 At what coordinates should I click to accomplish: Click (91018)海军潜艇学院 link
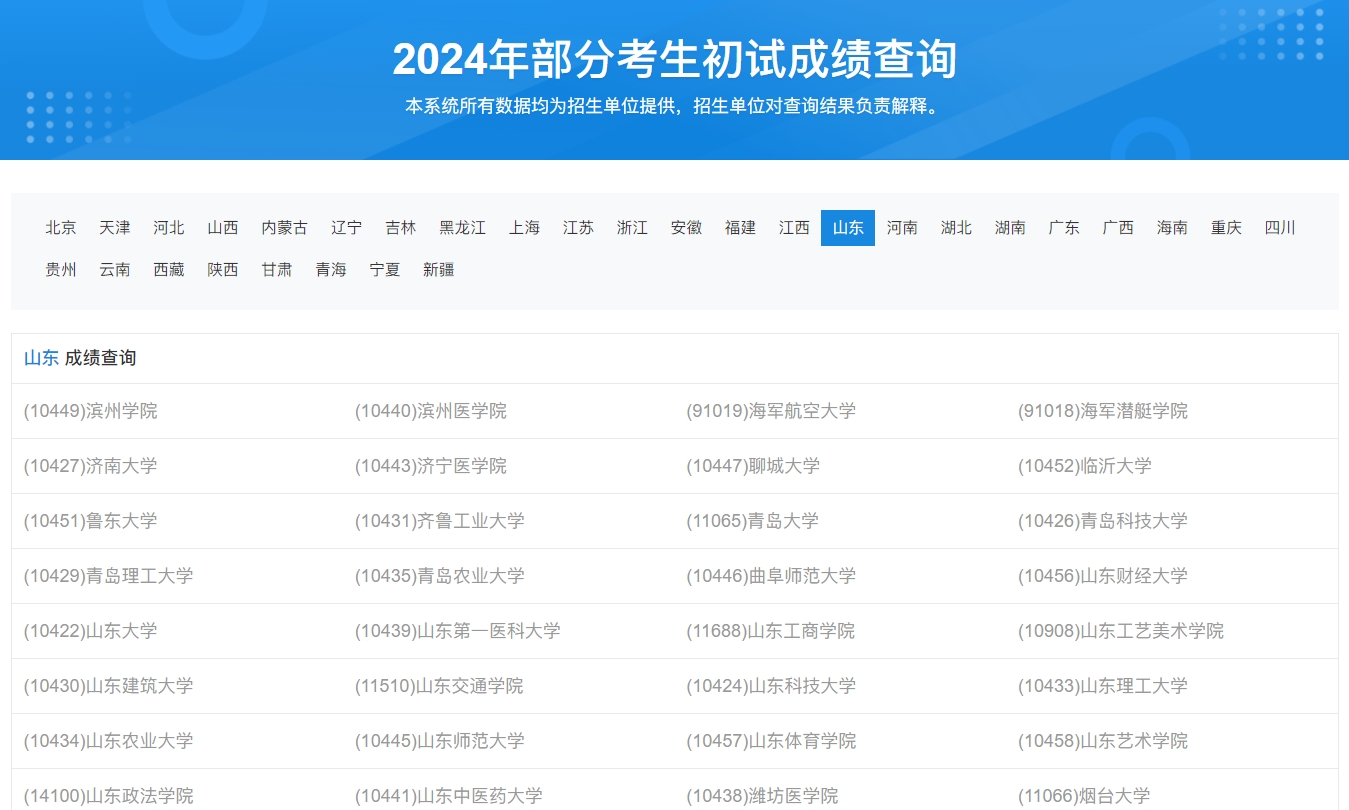(1103, 411)
